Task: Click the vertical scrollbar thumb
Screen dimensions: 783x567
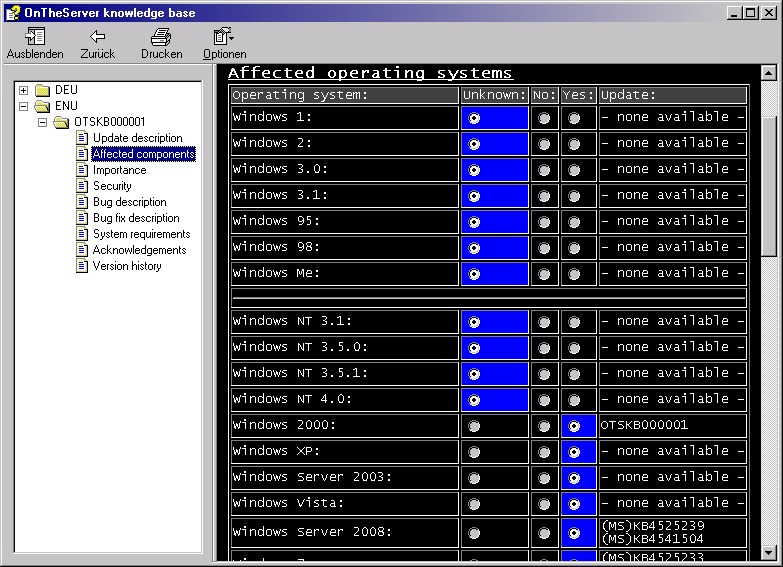Action: click(x=769, y=187)
